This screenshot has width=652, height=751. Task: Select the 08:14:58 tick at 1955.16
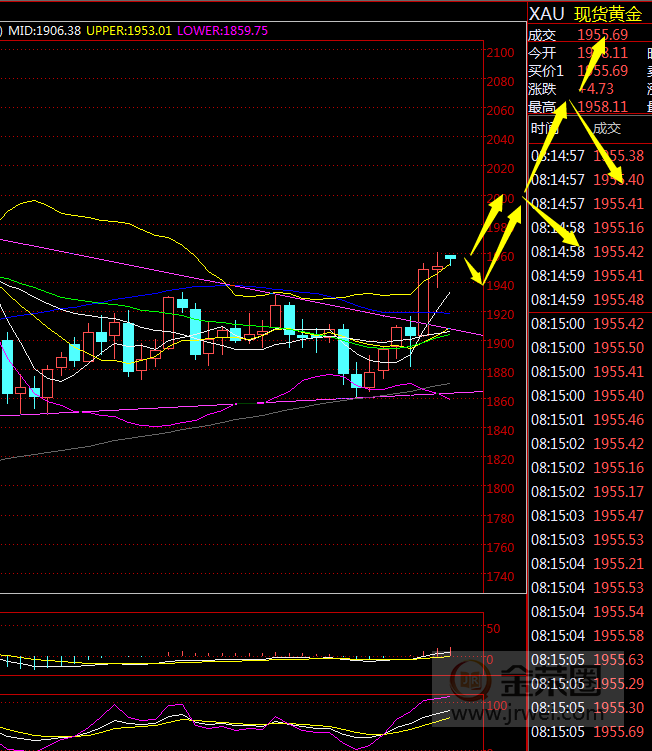(x=588, y=228)
